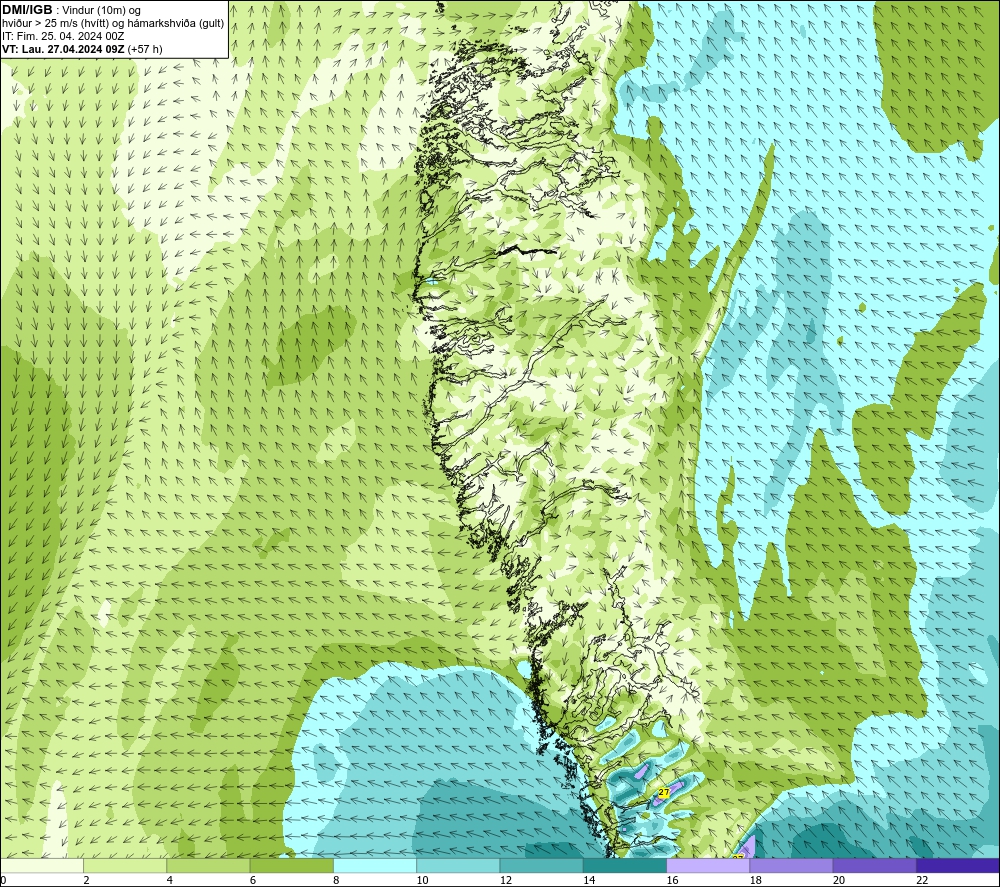
Task: Click the '0' colorbar tick label
Action: coord(3,880)
